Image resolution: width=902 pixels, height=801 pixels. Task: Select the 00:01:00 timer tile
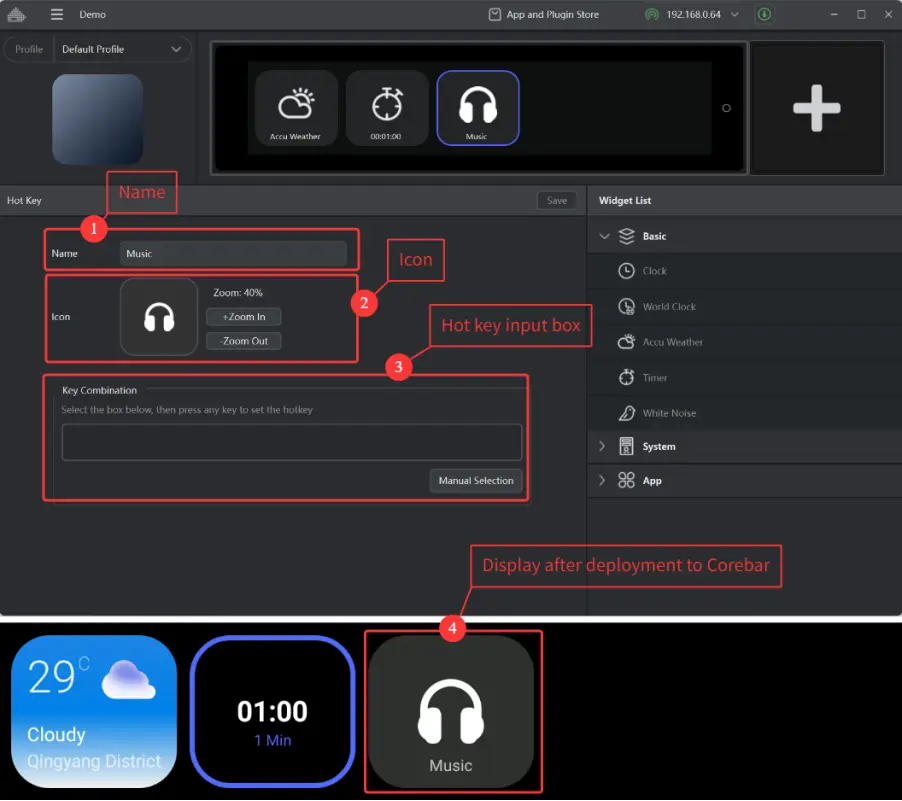tap(387, 108)
